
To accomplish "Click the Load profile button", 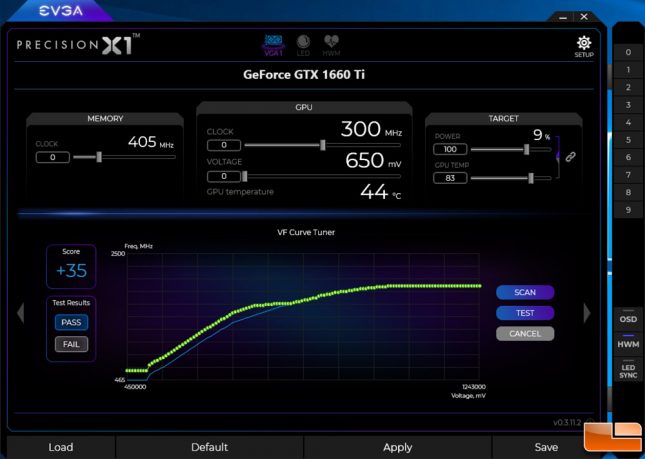I will point(61,447).
